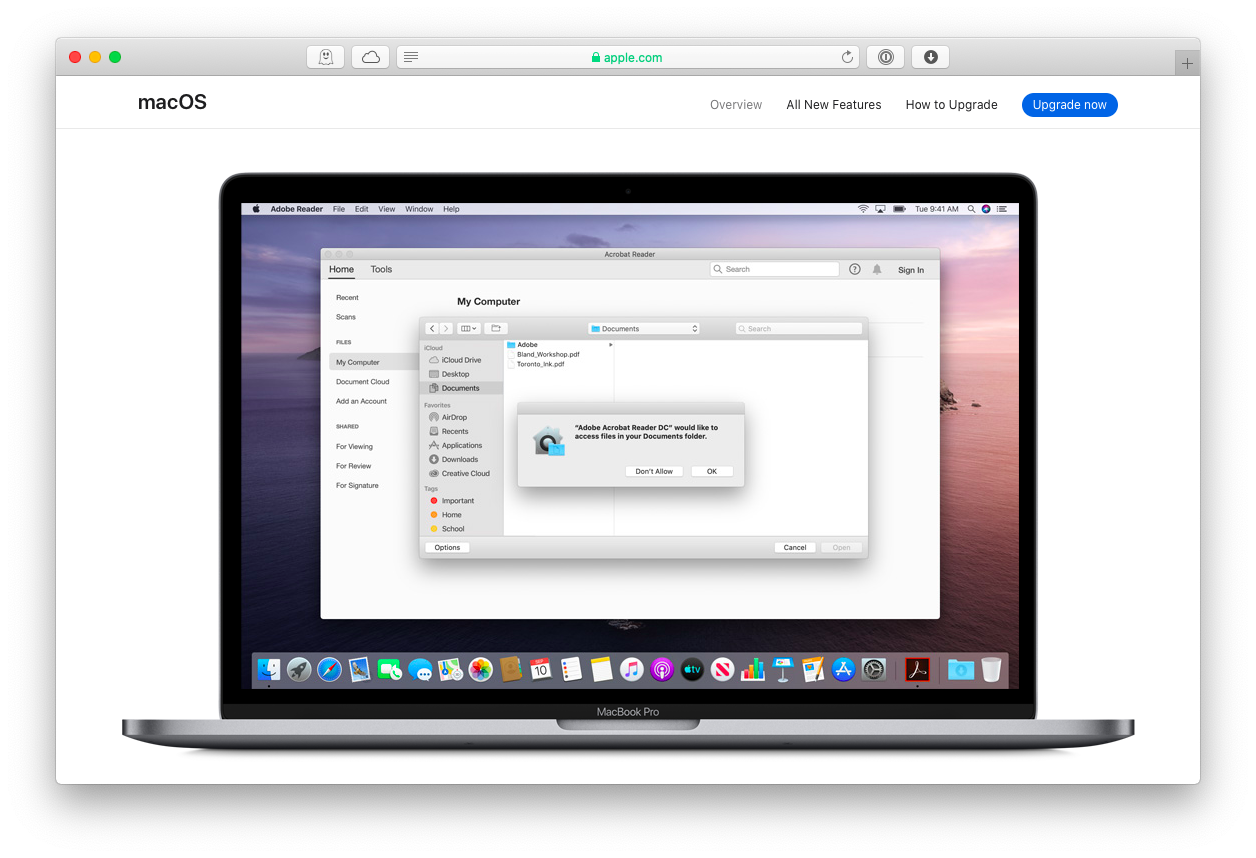This screenshot has width=1256, height=858.
Task: Select Creative Cloud in dialog sidebar
Action: click(x=461, y=473)
